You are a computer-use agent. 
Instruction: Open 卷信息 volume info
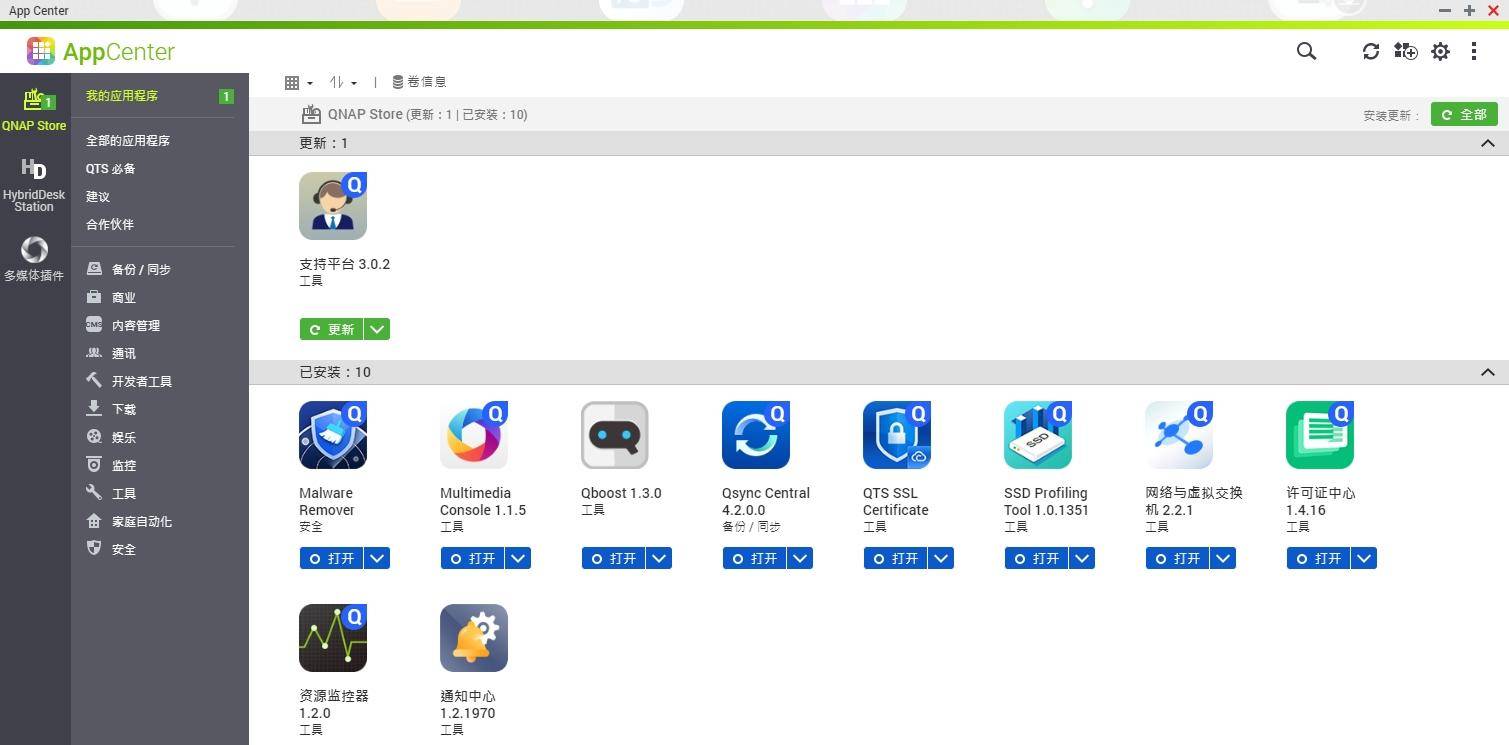pos(419,82)
